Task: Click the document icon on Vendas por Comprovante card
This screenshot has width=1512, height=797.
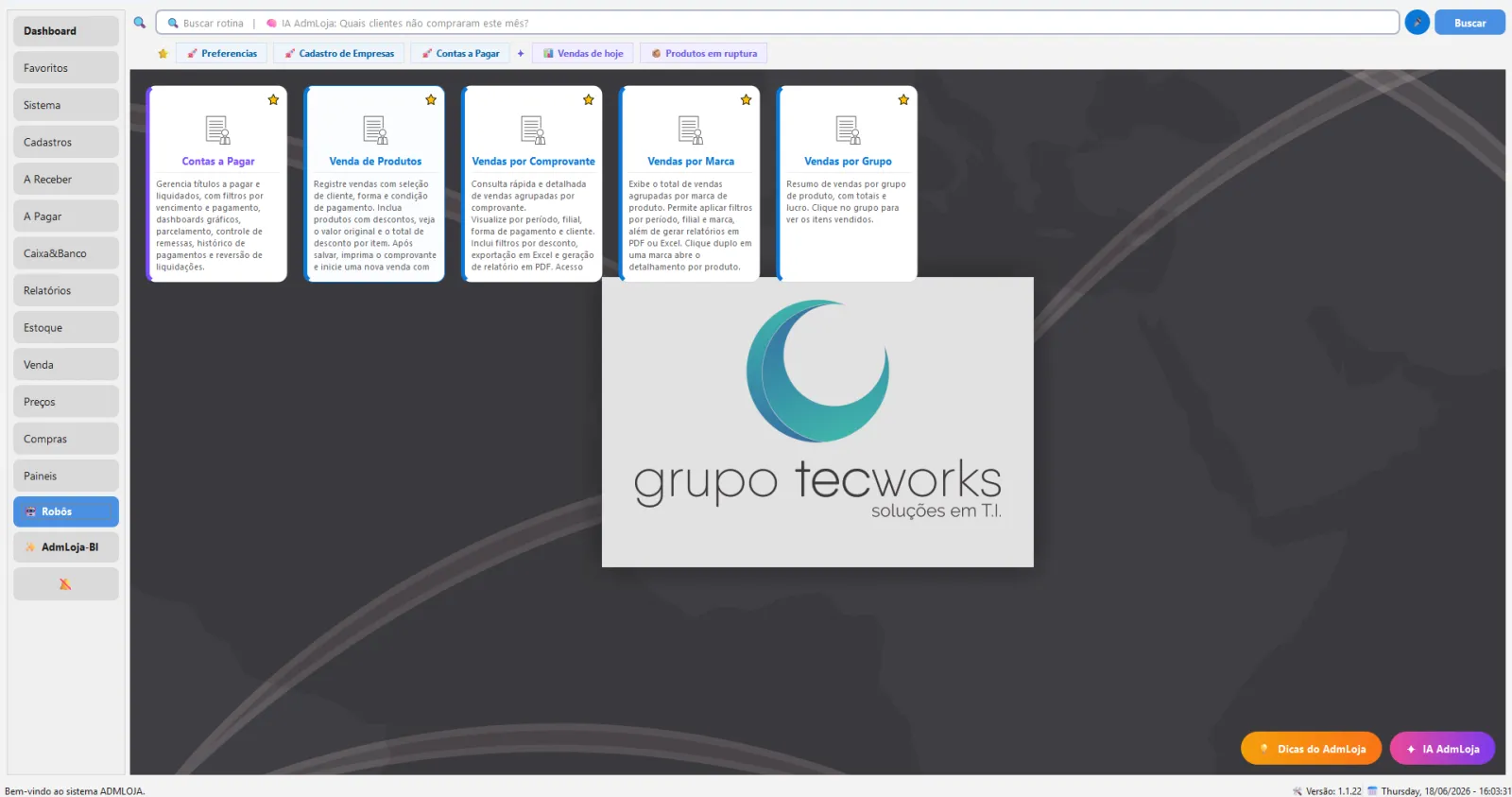Action: pyautogui.click(x=533, y=130)
